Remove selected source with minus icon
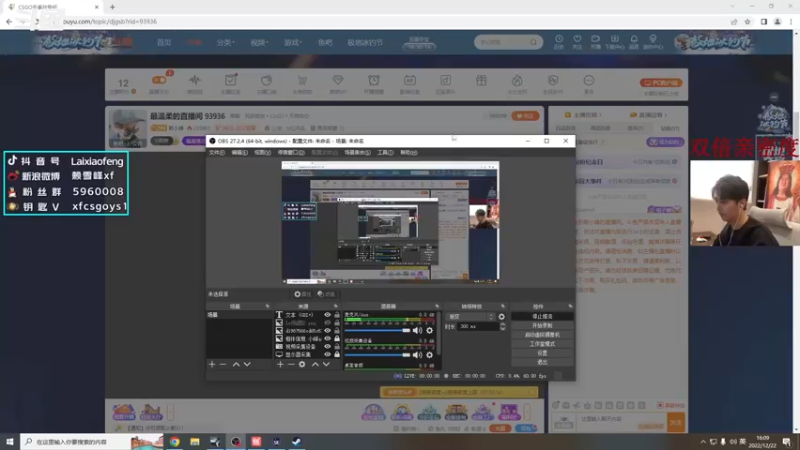The height and width of the screenshot is (450, 800). 291,364
